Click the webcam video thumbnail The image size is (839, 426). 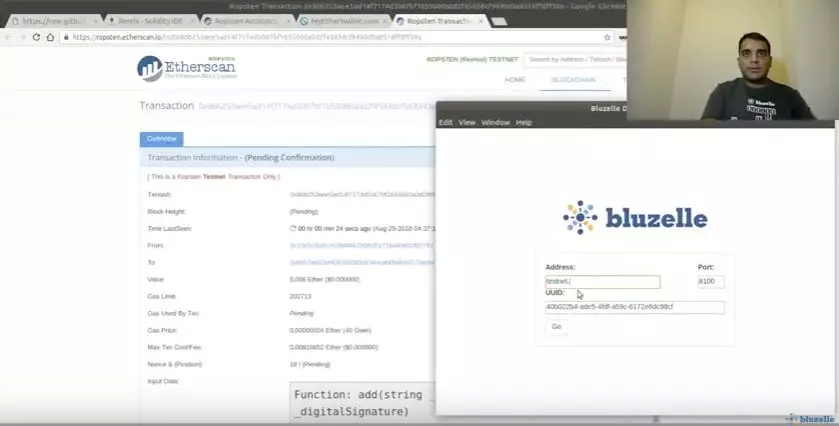click(x=733, y=60)
